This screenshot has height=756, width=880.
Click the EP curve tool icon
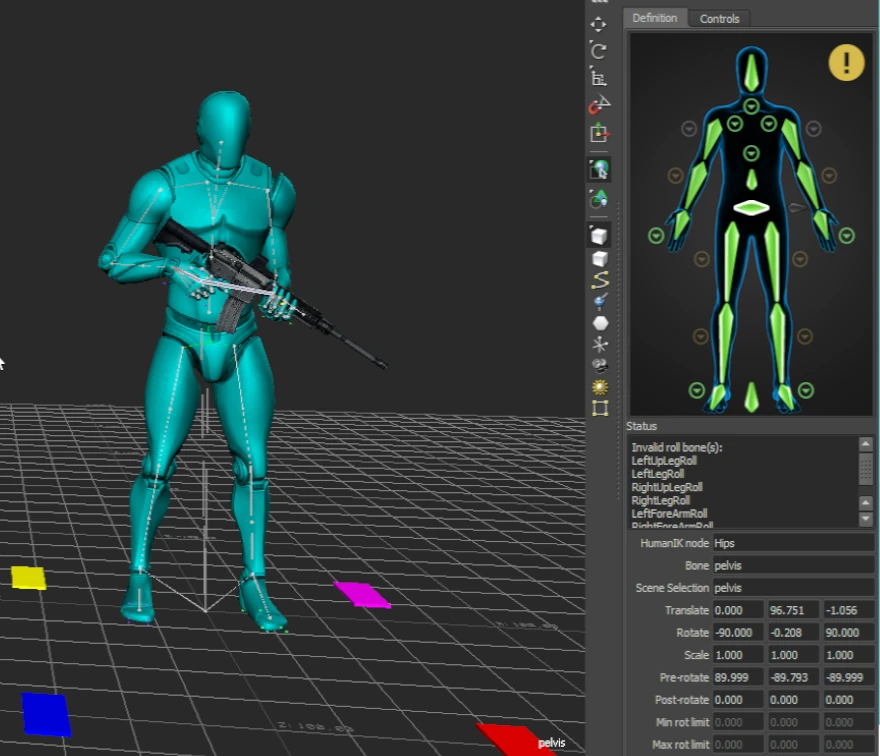pos(600,280)
